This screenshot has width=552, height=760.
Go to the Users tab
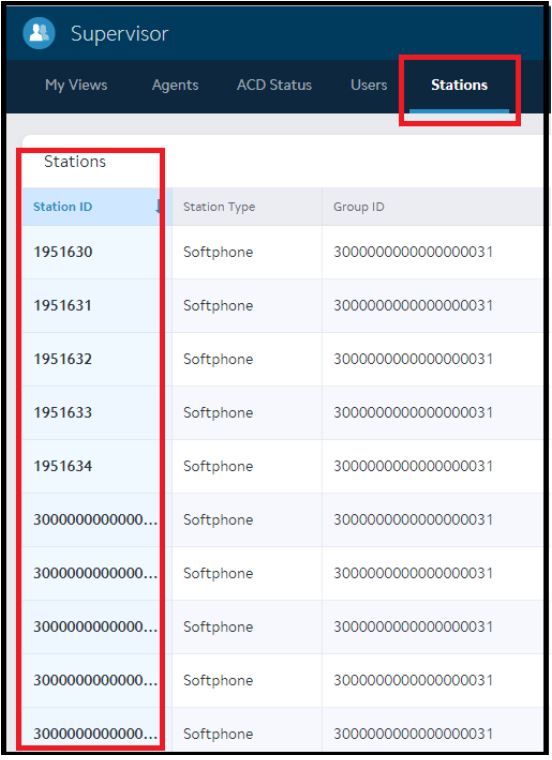click(368, 85)
